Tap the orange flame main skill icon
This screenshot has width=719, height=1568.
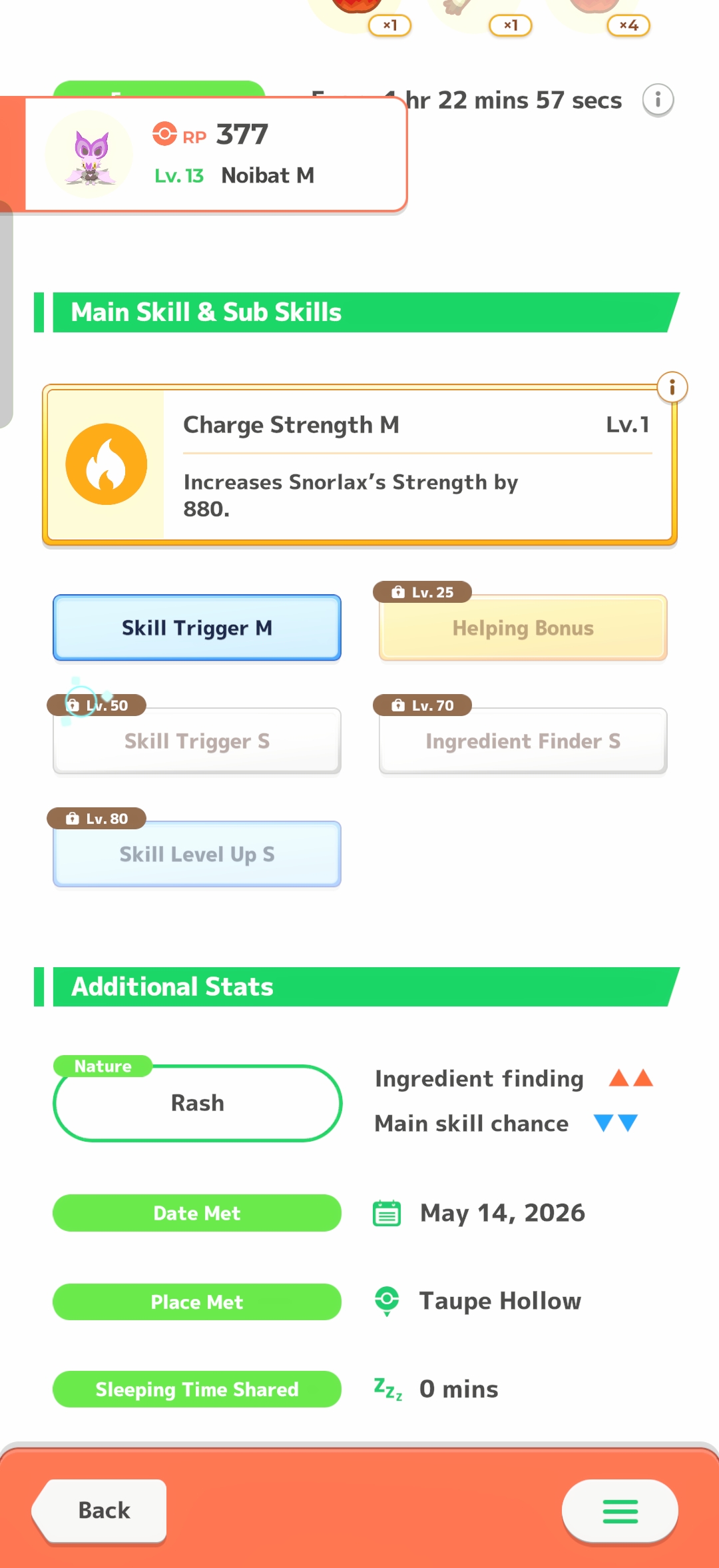(107, 464)
